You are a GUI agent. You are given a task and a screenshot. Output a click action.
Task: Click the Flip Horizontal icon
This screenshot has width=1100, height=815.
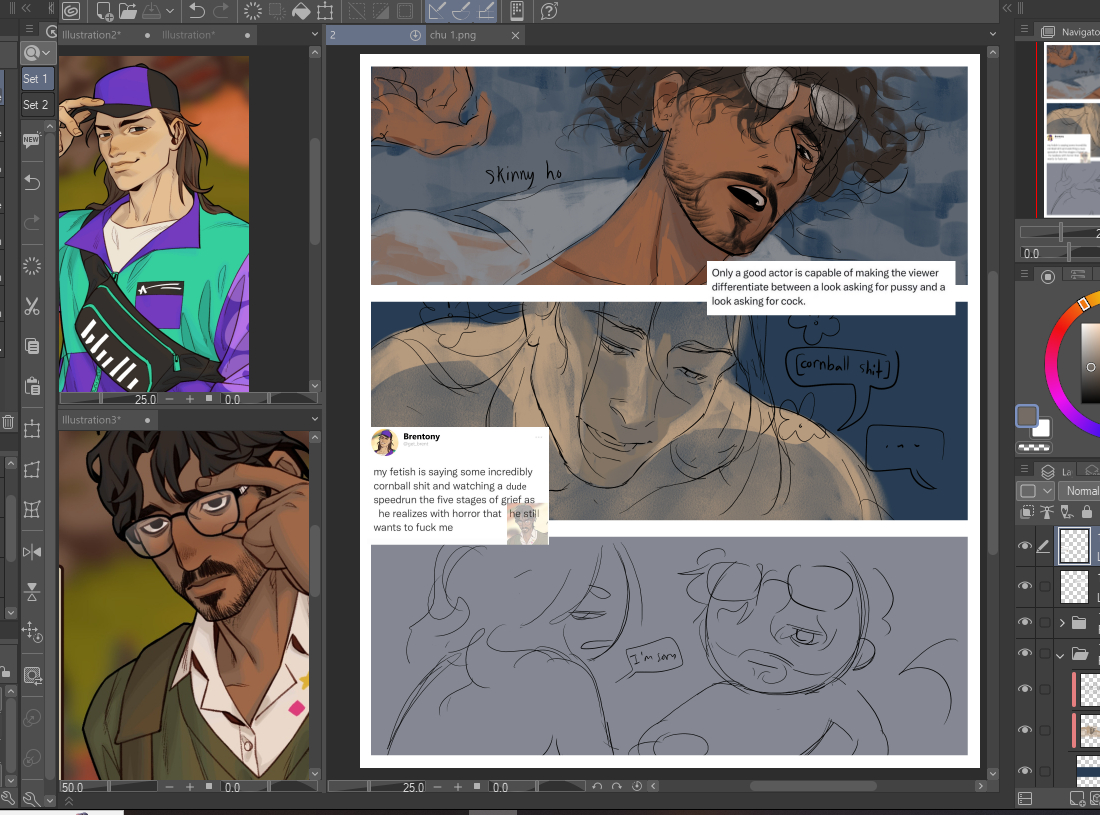[x=32, y=551]
